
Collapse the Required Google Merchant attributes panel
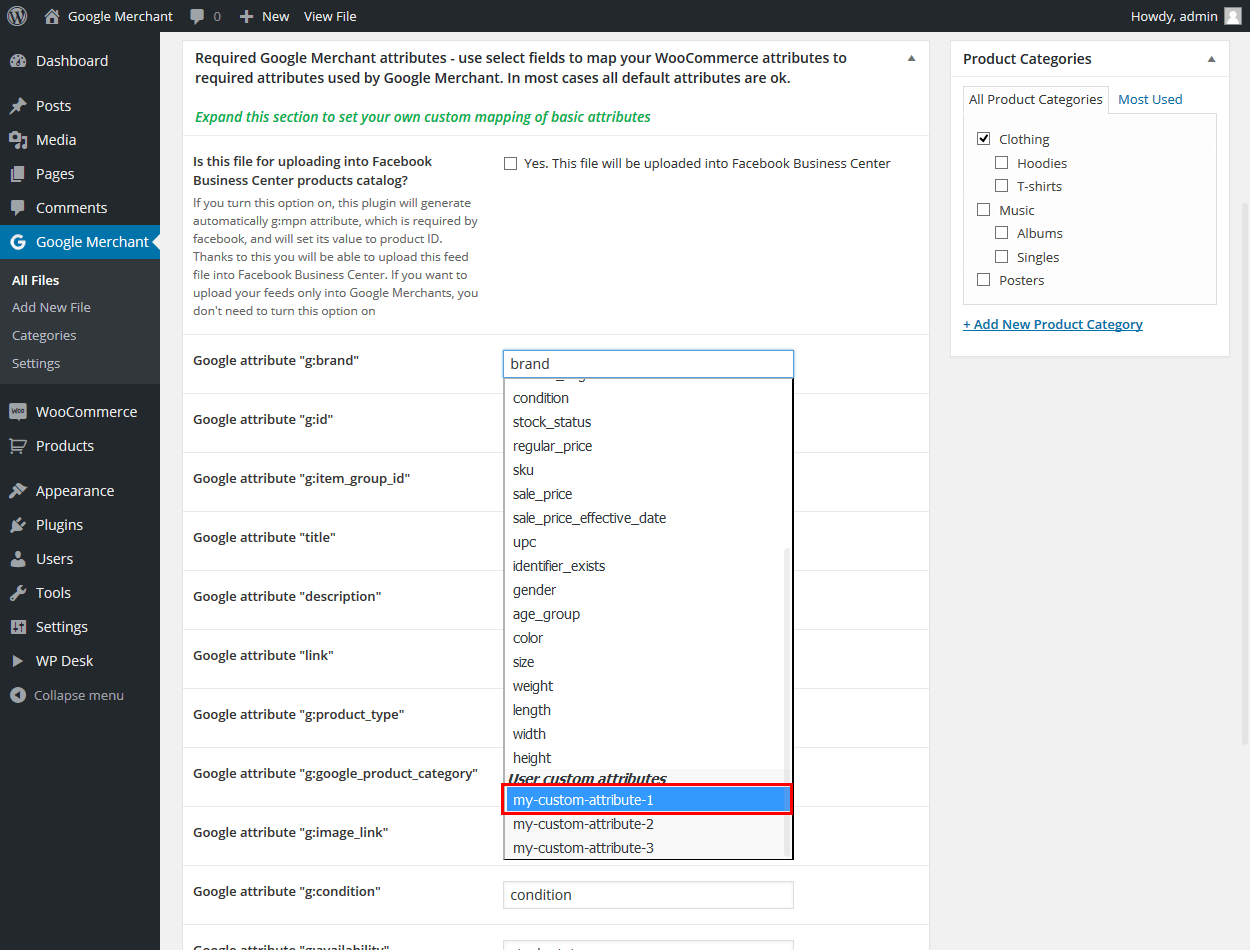pos(911,59)
